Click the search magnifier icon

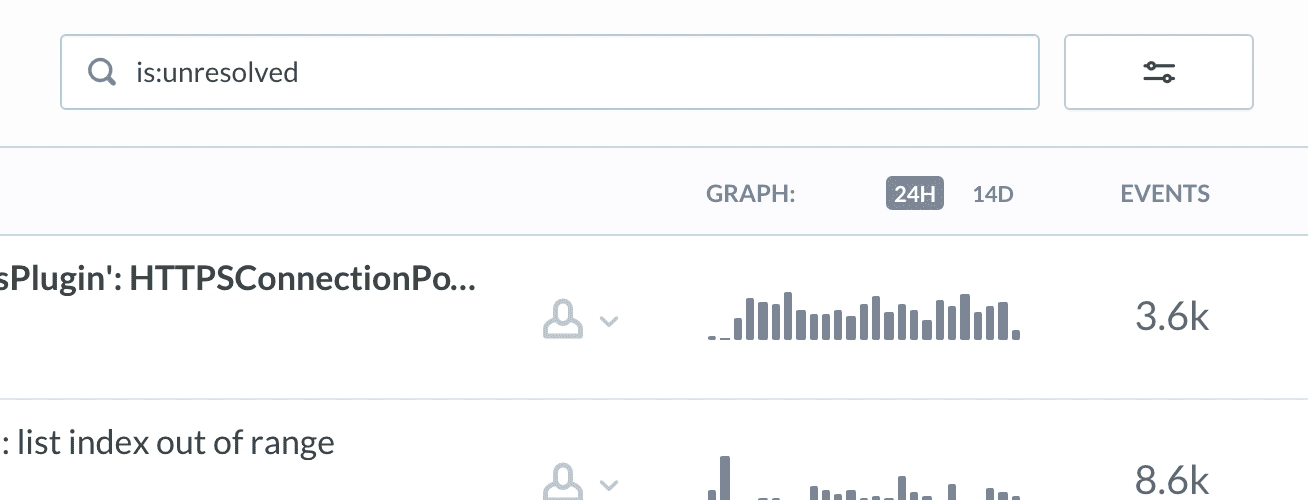pyautogui.click(x=102, y=72)
